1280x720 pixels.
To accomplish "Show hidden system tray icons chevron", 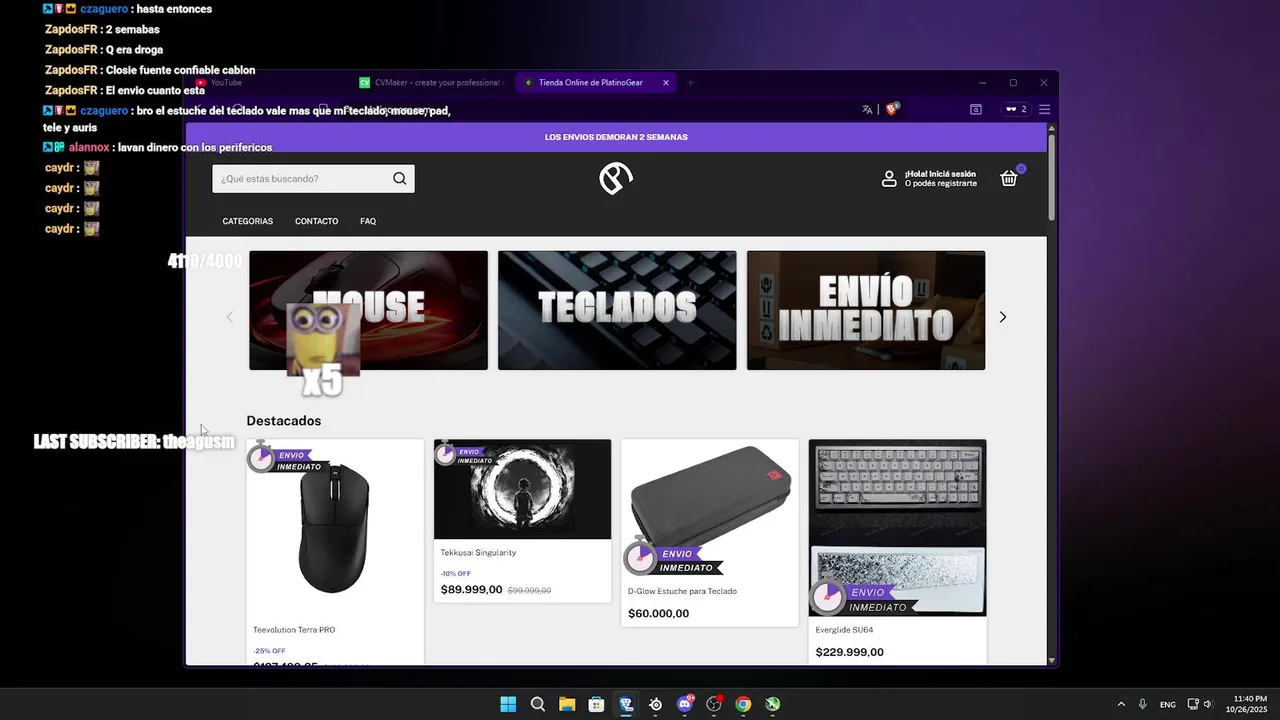I will [x=1121, y=704].
